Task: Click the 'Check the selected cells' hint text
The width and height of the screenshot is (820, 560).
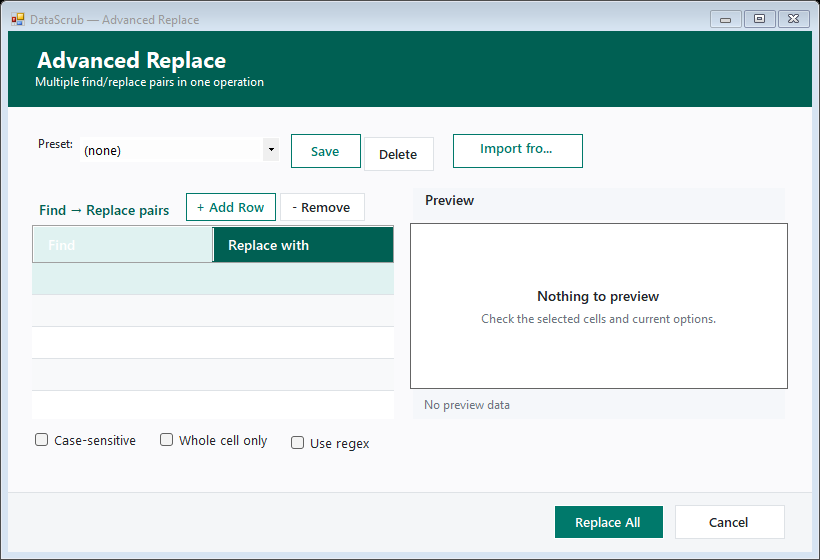Action: tap(598, 319)
